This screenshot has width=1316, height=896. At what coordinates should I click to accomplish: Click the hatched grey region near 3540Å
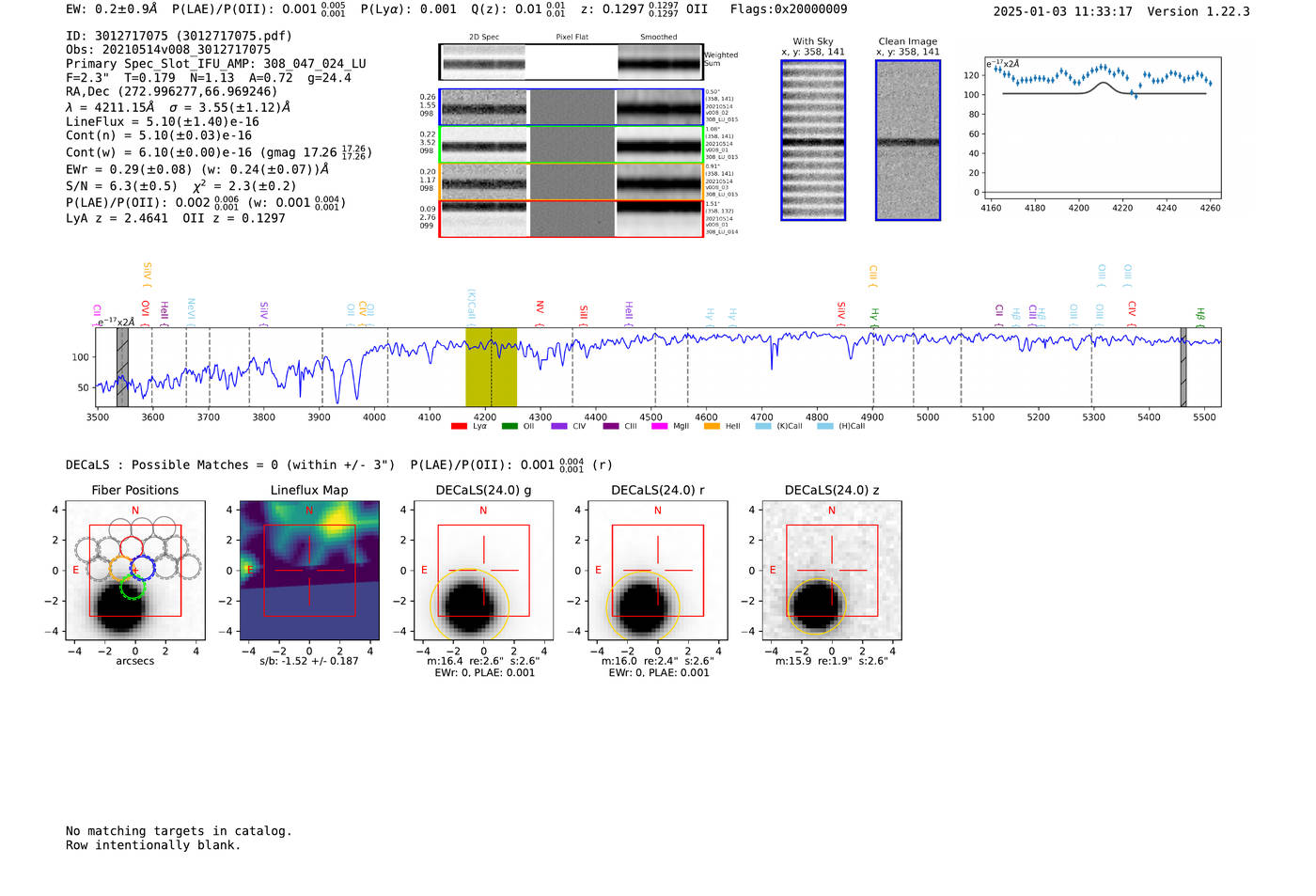pos(122,368)
